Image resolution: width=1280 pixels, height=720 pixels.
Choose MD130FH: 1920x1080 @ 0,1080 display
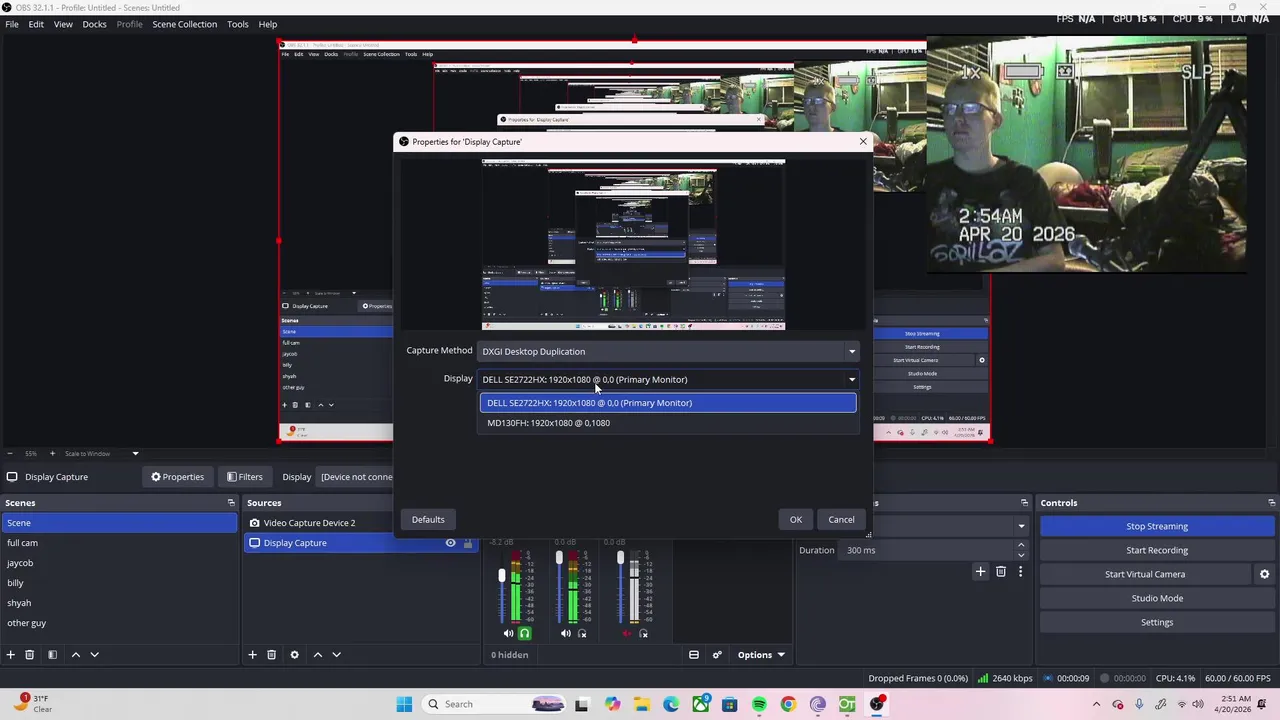click(668, 423)
